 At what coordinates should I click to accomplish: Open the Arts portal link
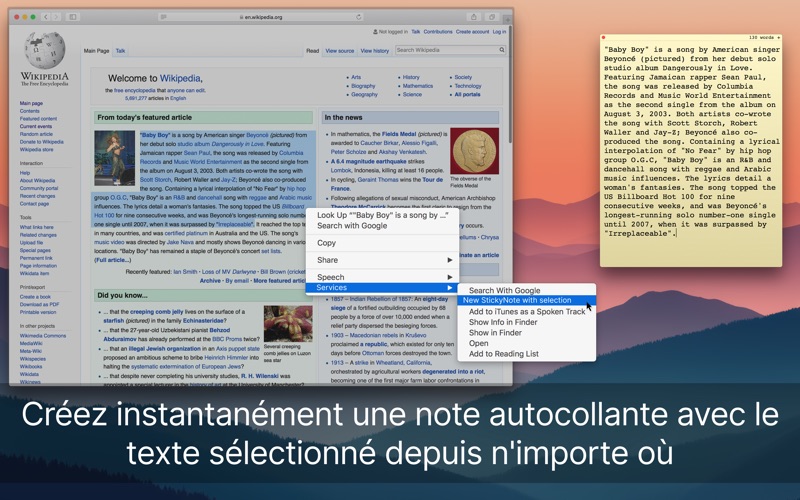(356, 78)
